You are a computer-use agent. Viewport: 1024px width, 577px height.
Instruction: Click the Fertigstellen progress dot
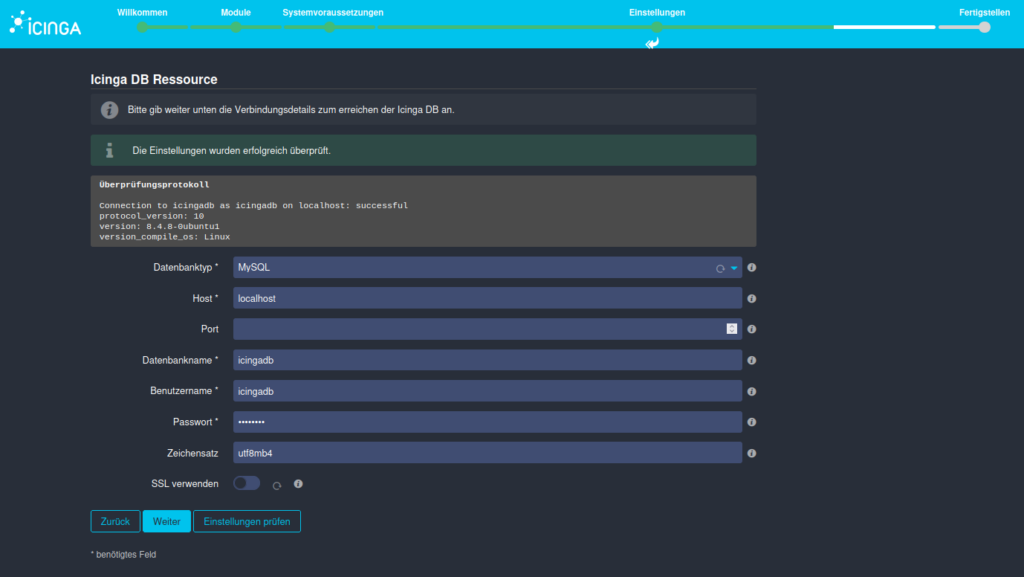click(984, 27)
